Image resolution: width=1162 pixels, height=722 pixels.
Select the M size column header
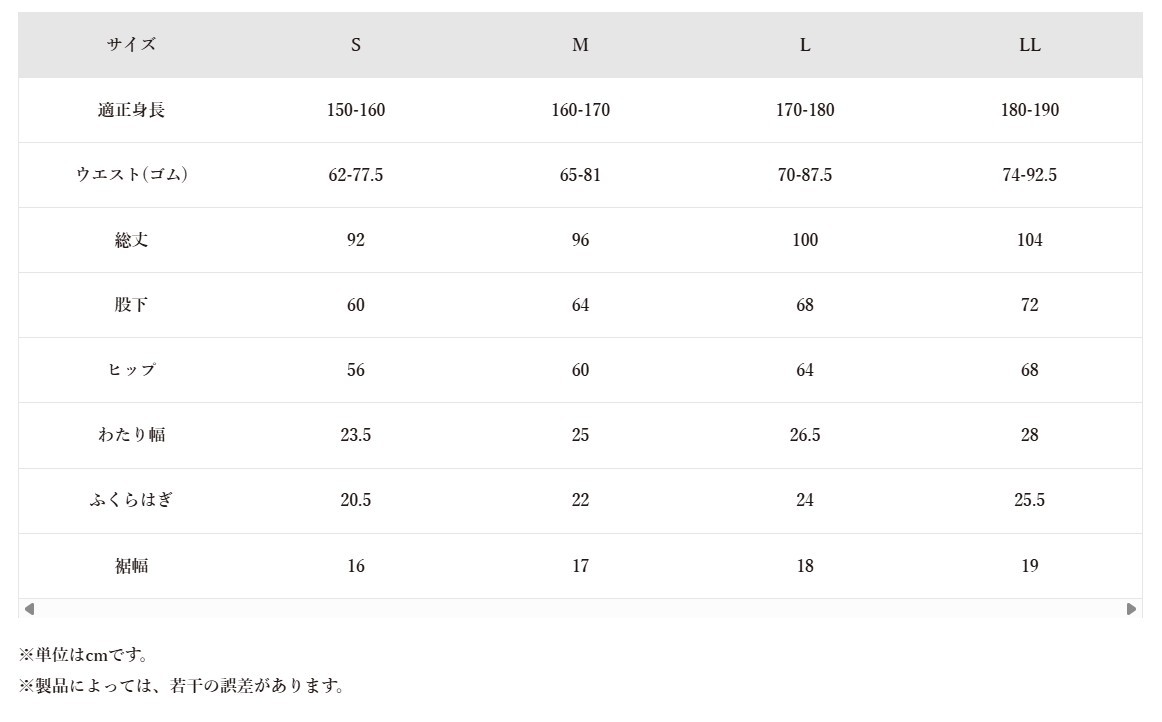click(x=580, y=45)
